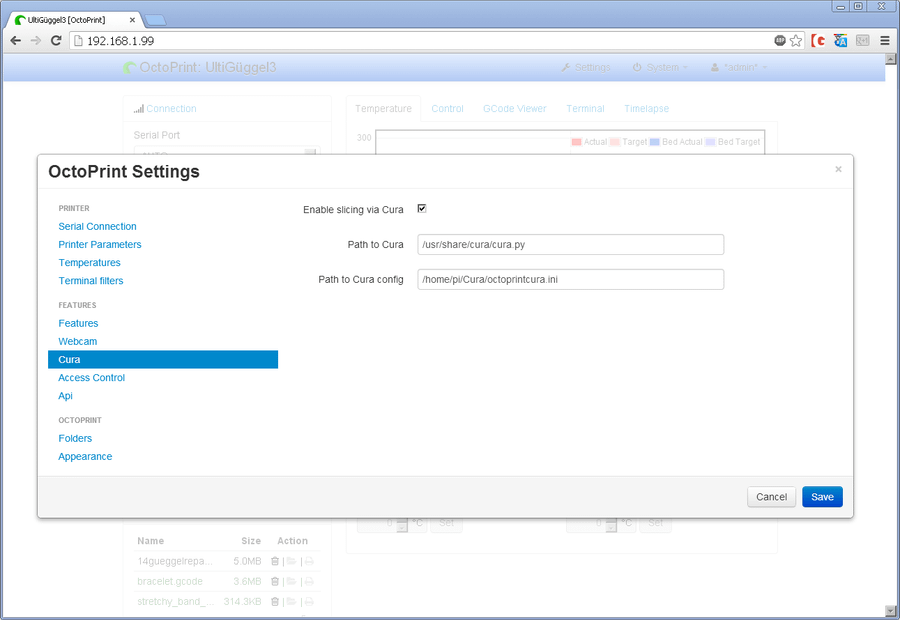The width and height of the screenshot is (900, 620).
Task: Disable the Enable slicing via Cura checkbox
Action: point(422,208)
